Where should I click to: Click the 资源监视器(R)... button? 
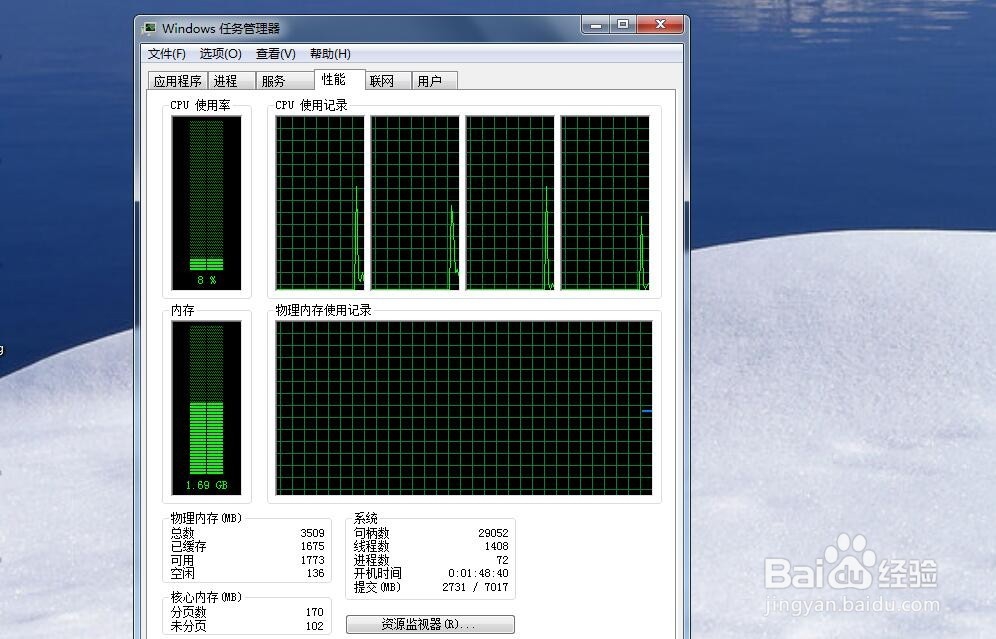pyautogui.click(x=430, y=624)
